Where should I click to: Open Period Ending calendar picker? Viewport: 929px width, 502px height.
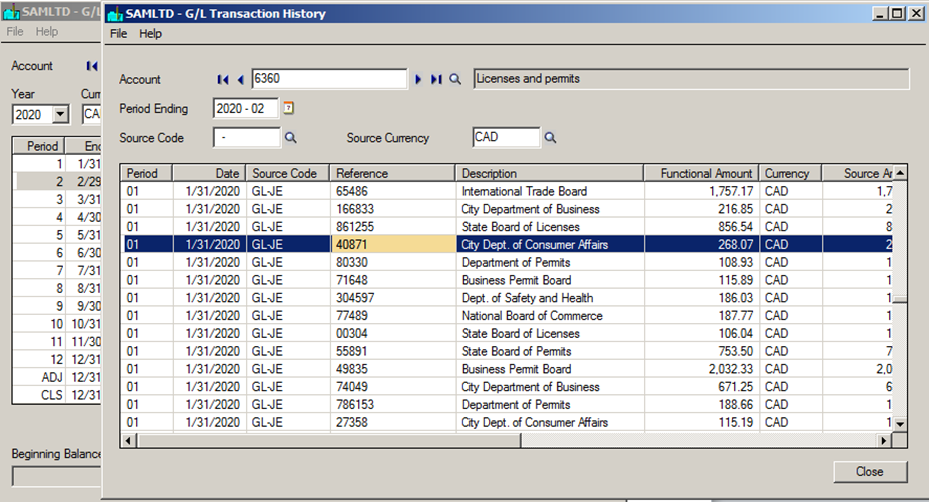[x=289, y=108]
